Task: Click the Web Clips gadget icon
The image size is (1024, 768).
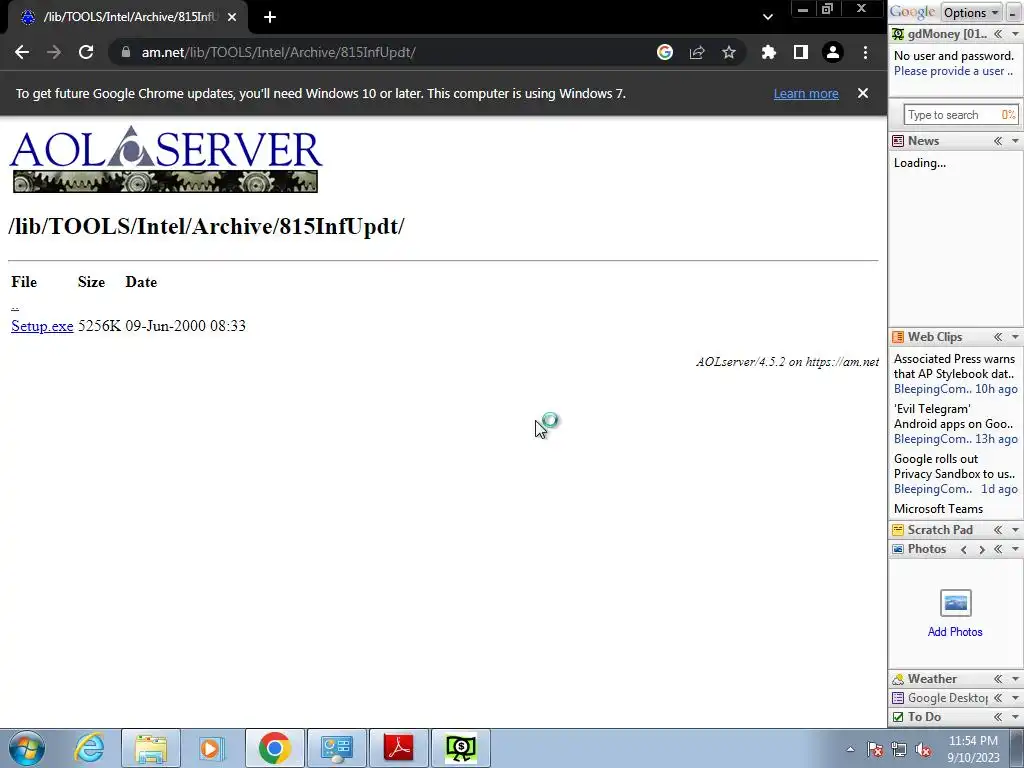Action: (898, 337)
